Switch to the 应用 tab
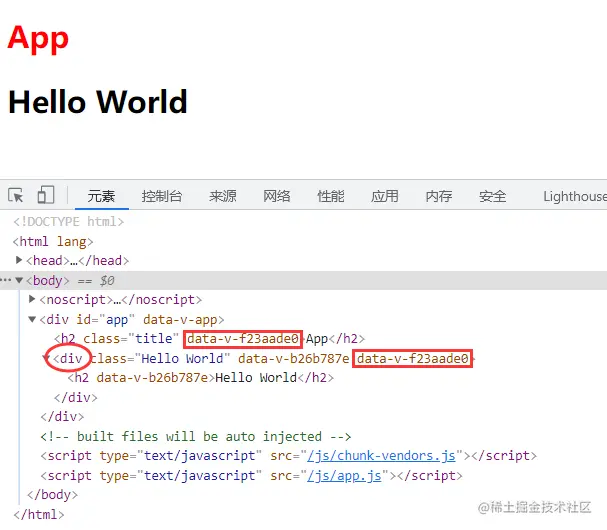This screenshot has width=607, height=530. tap(385, 196)
